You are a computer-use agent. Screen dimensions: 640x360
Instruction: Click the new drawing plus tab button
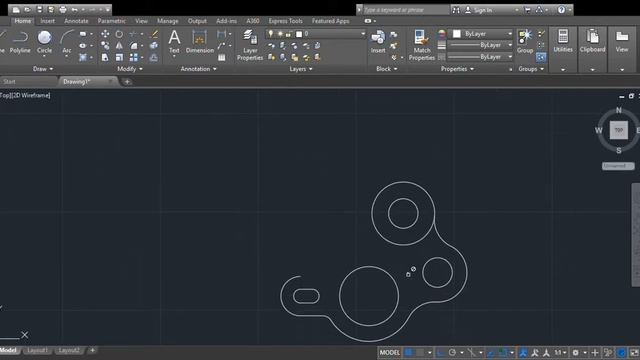[127, 82]
